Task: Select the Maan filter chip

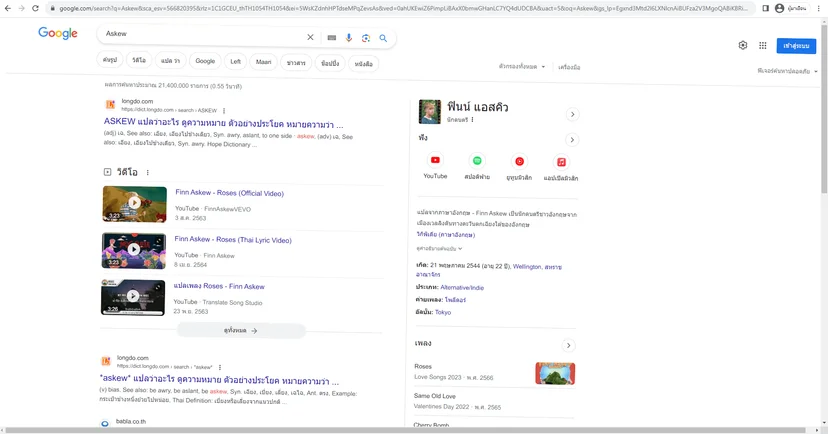Action: (x=264, y=62)
